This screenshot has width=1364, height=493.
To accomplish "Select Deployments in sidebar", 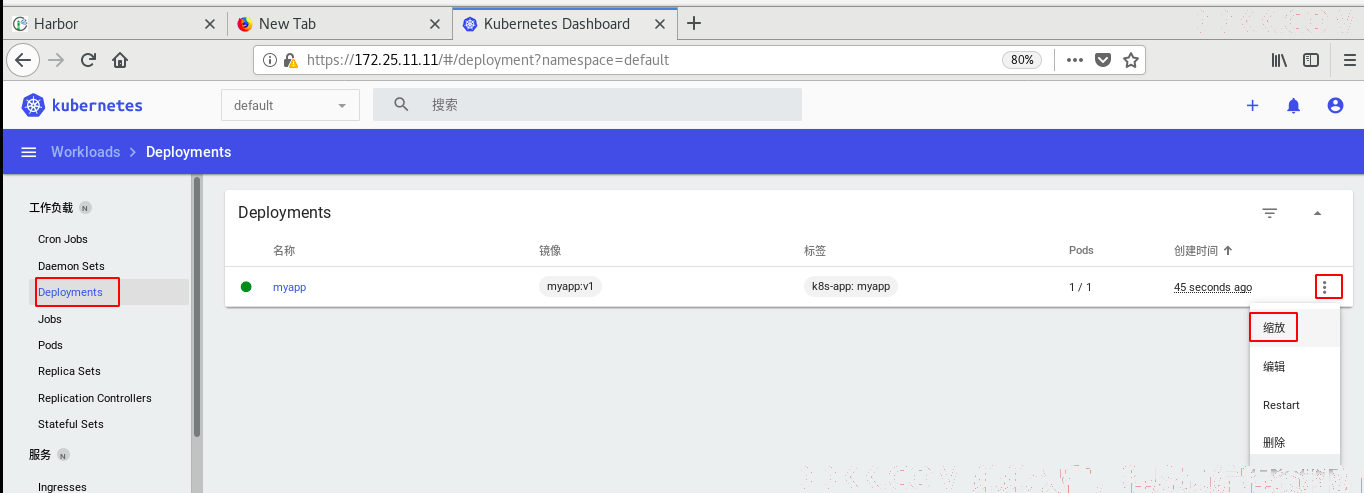I will click(x=70, y=292).
